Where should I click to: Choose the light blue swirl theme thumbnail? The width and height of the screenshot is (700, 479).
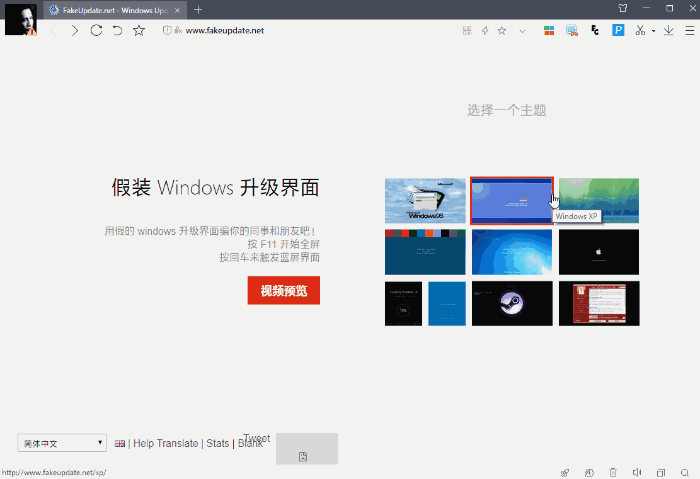tap(512, 252)
